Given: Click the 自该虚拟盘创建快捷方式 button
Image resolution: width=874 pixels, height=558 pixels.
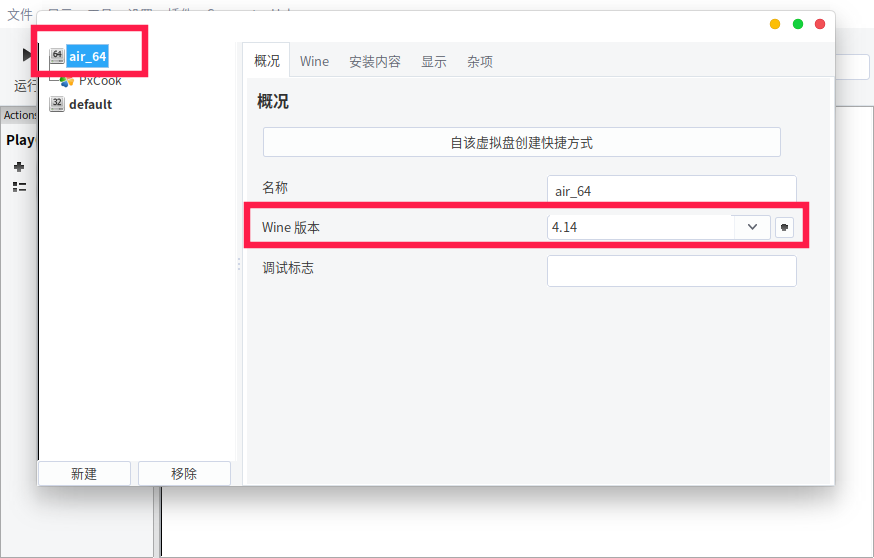Looking at the screenshot, I should (x=521, y=143).
